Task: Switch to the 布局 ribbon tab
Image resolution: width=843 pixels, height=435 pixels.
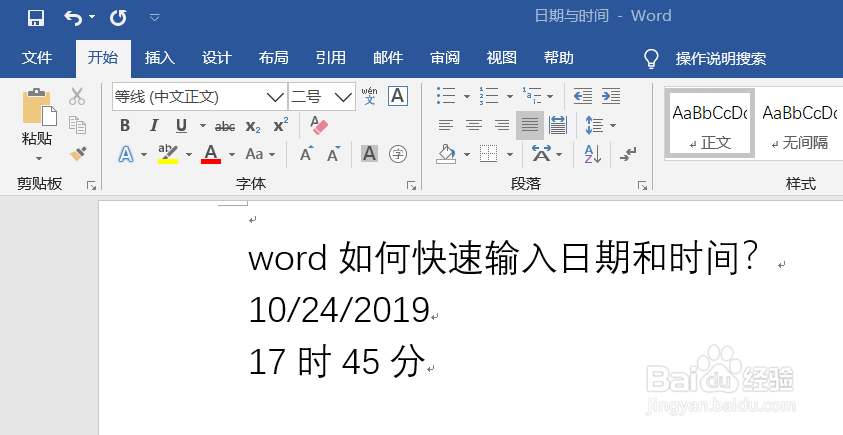Action: [274, 58]
